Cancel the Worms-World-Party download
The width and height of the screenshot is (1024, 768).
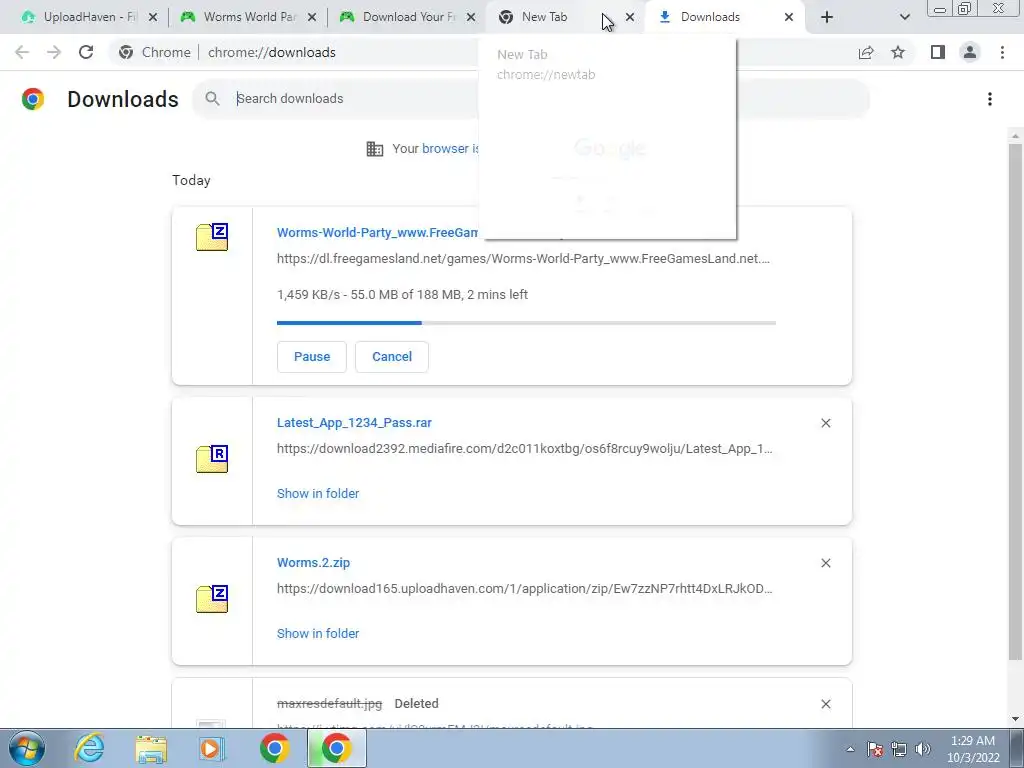[392, 357]
